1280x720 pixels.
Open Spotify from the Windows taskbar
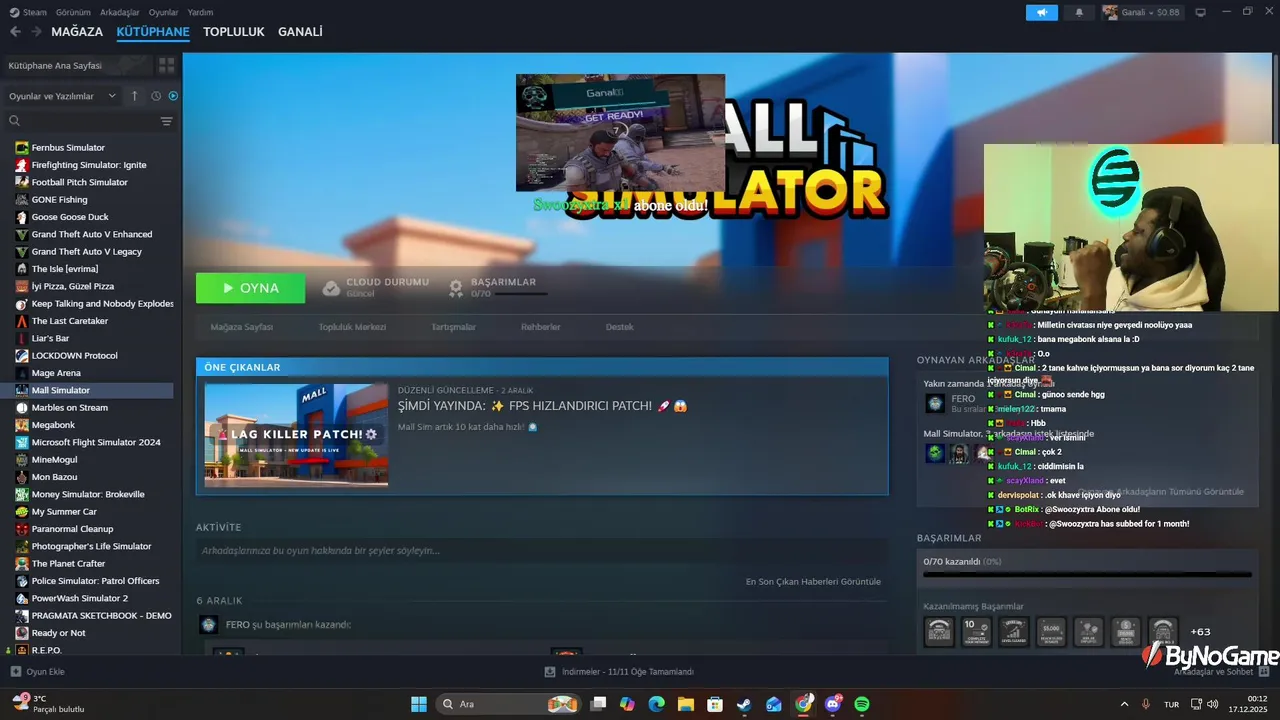862,704
